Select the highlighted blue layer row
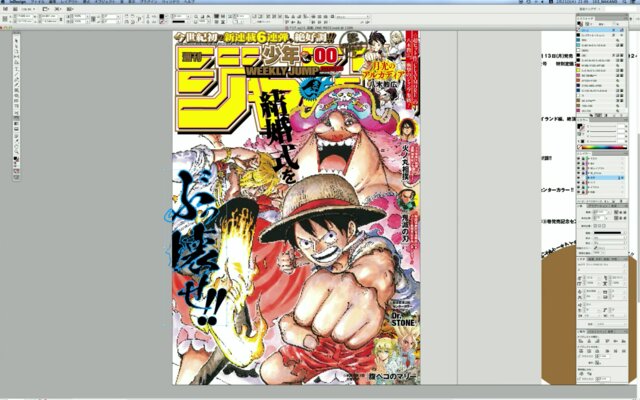Viewport: 640px width, 400px height. [602, 177]
